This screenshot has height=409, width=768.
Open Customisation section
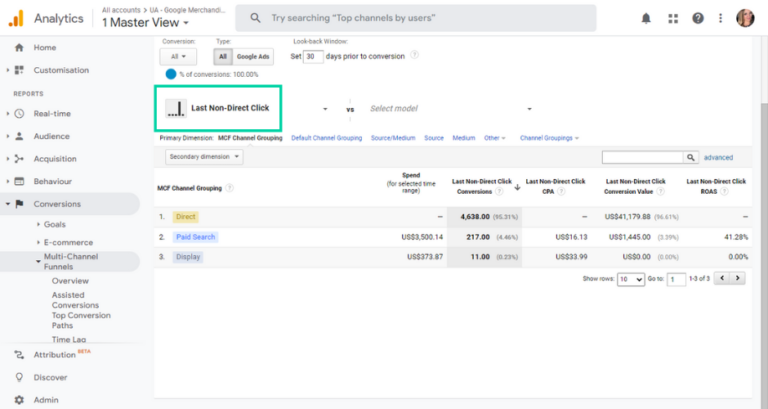click(61, 70)
